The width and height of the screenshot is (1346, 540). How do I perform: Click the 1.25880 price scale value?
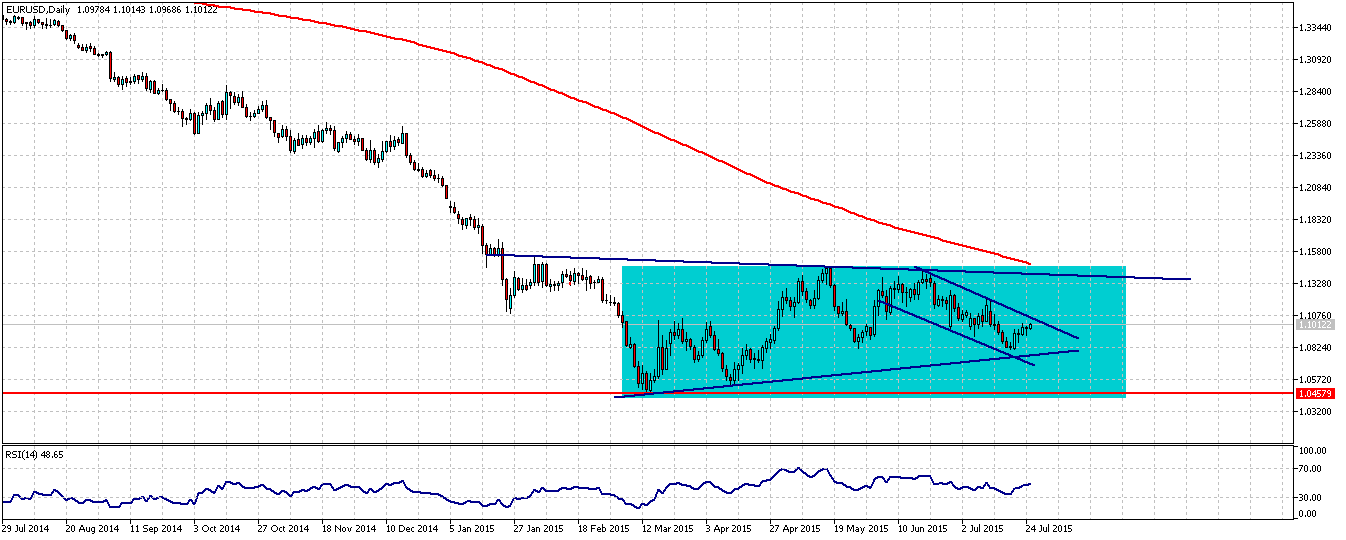1315,123
